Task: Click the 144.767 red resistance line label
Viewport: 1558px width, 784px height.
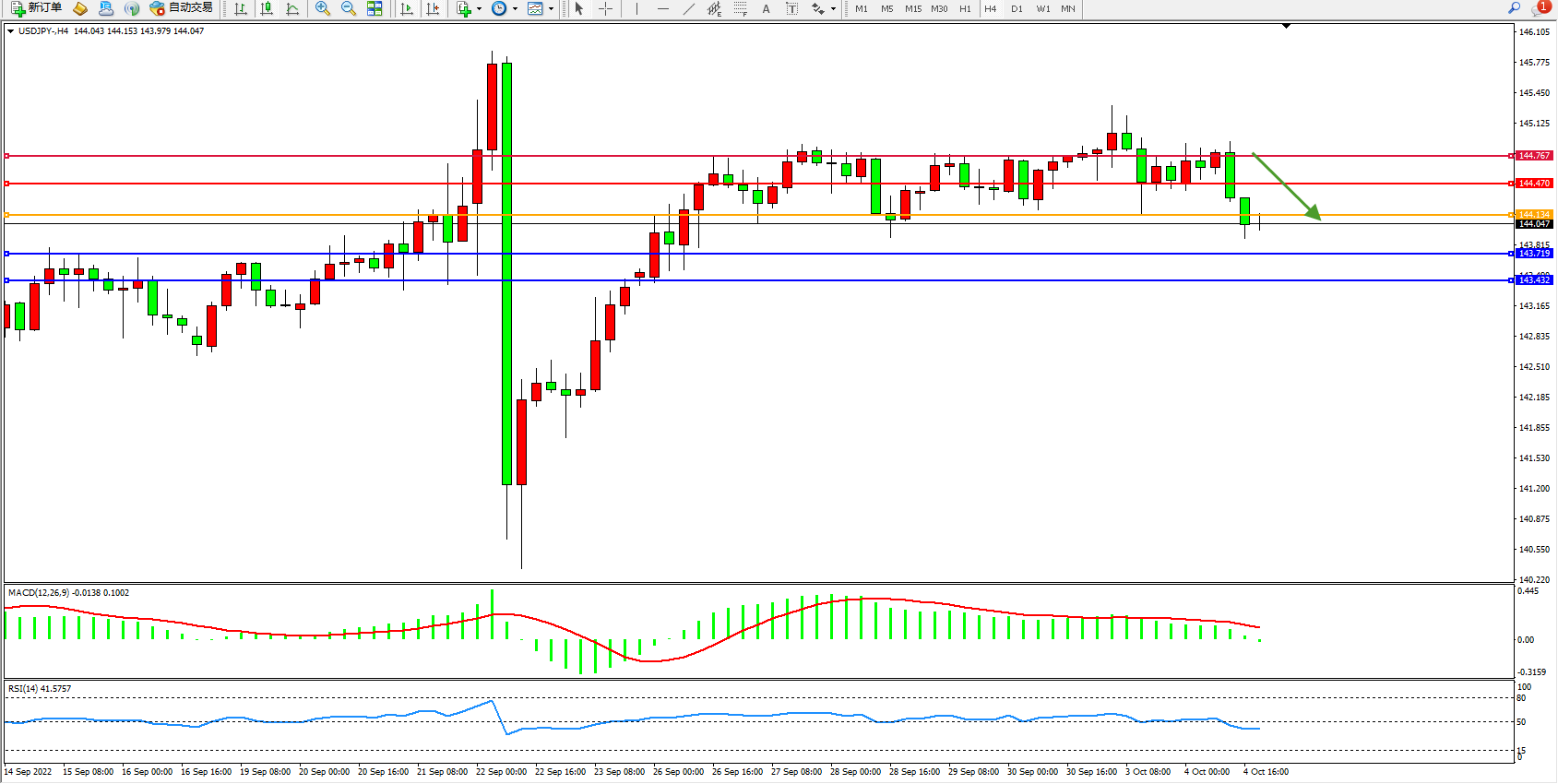Action: click(x=1534, y=156)
